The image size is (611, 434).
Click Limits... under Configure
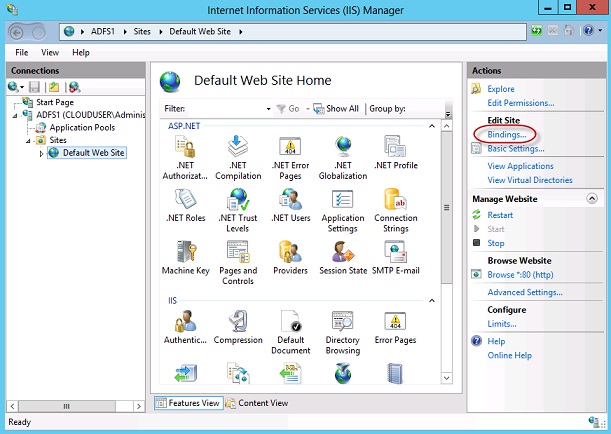coord(502,324)
